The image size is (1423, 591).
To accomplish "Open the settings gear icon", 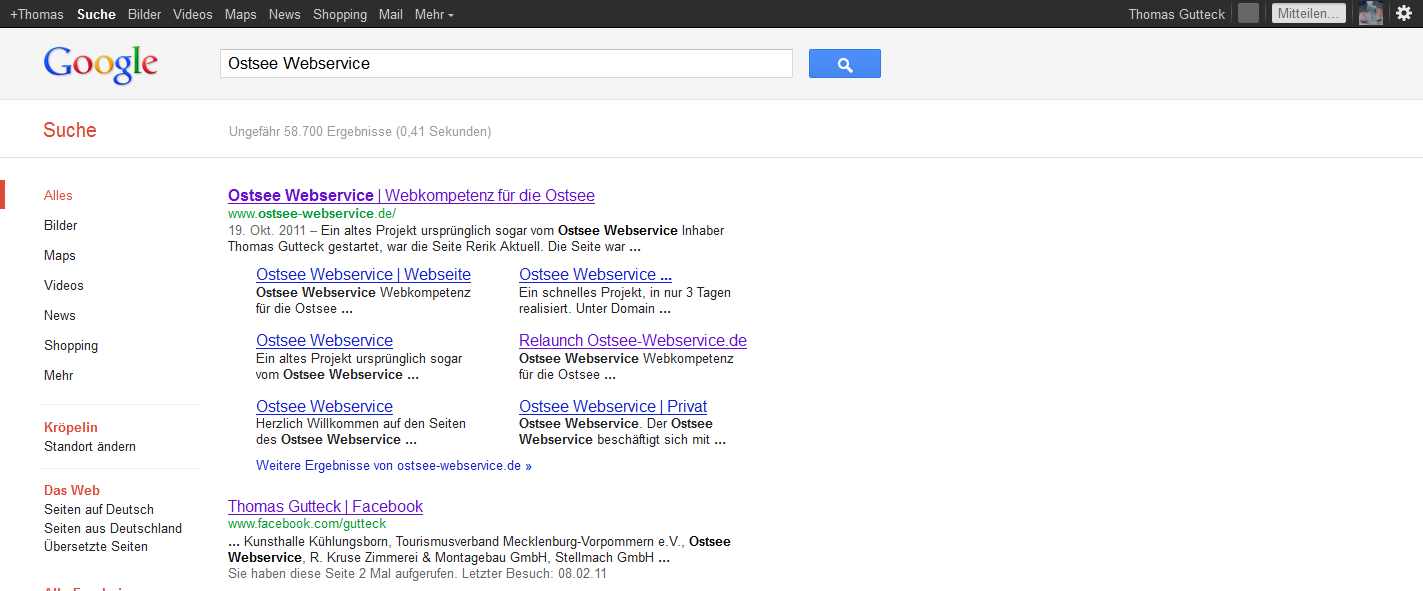I will [x=1403, y=13].
